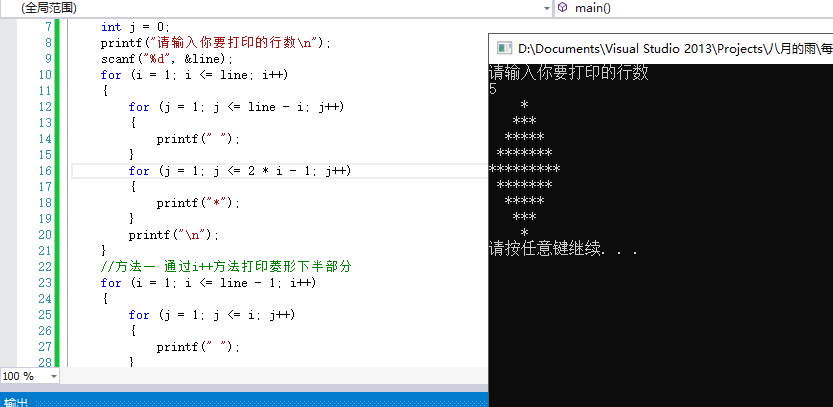Click line number 15 in the gutter
Screen dimensions: 833x407
click(45, 155)
